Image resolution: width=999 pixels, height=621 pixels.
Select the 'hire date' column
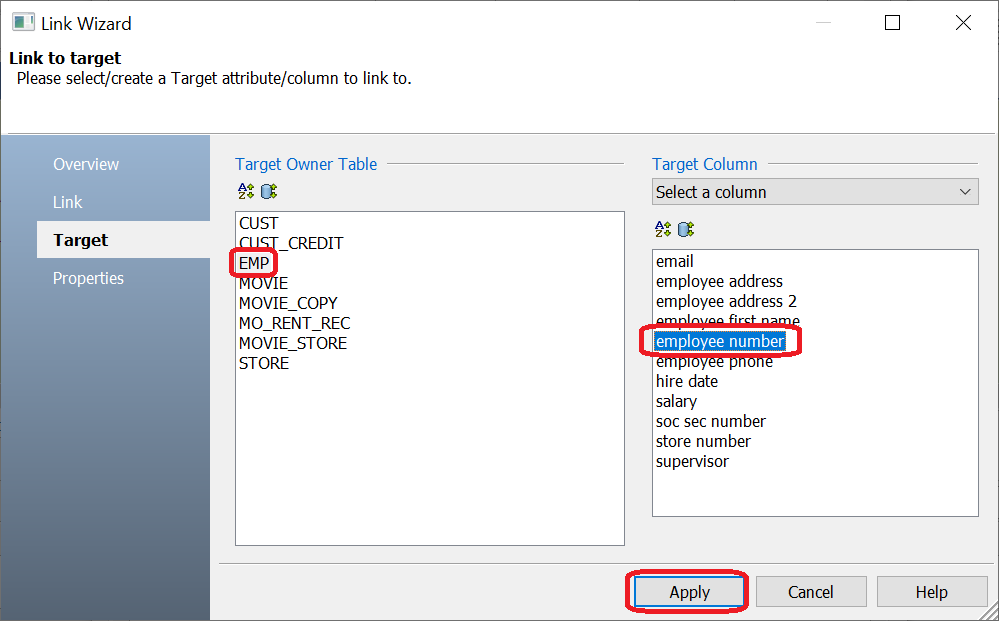coord(687,382)
